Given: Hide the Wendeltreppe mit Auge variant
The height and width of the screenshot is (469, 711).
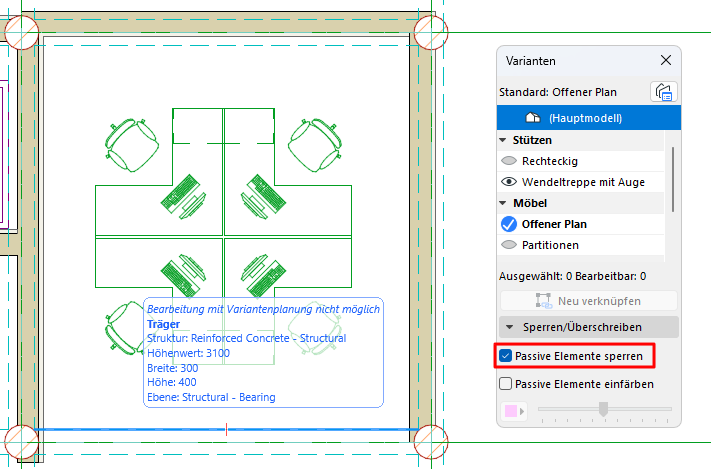Looking at the screenshot, I should pos(509,182).
